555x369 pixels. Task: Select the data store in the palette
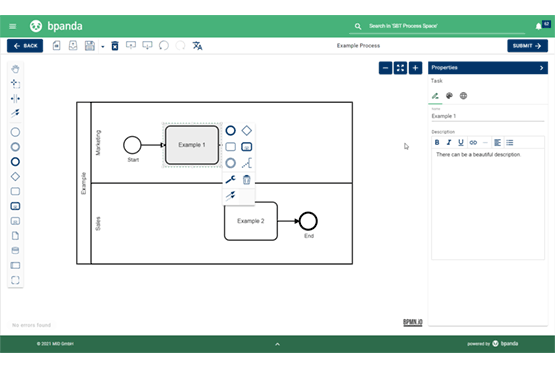tap(15, 250)
